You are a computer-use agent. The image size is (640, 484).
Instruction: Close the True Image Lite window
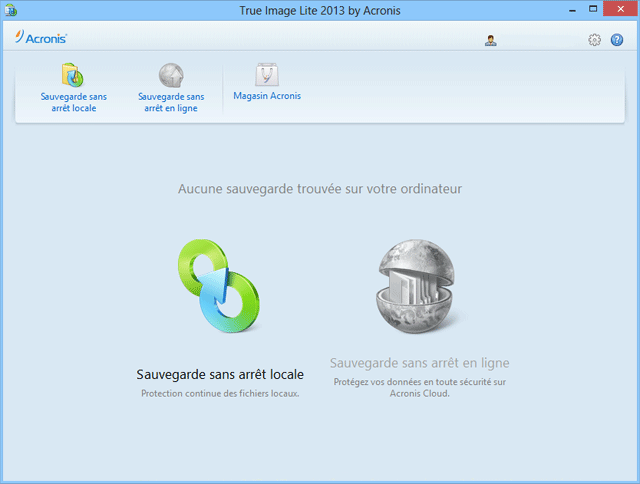(x=621, y=9)
